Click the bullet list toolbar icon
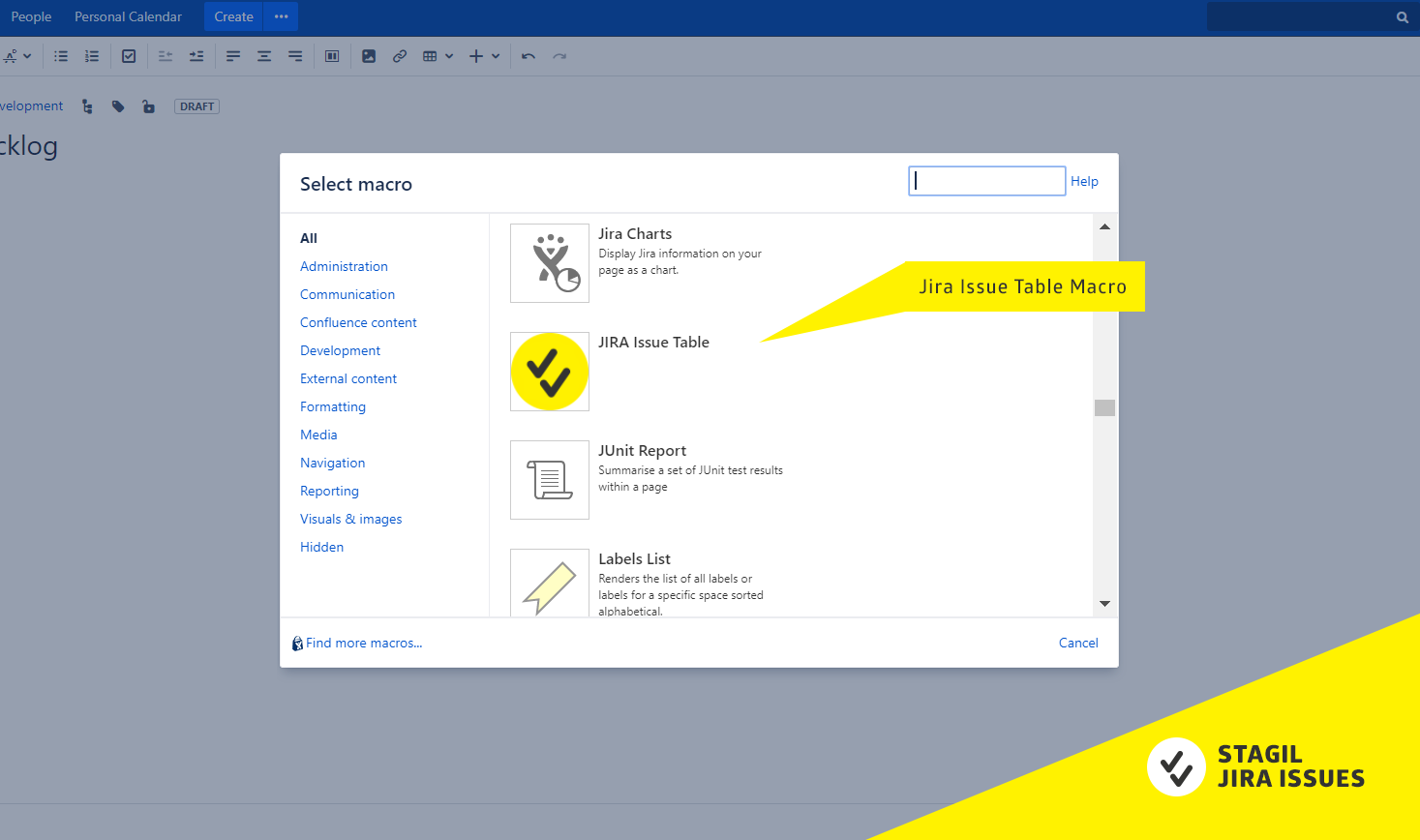The width and height of the screenshot is (1420, 840). [61, 56]
